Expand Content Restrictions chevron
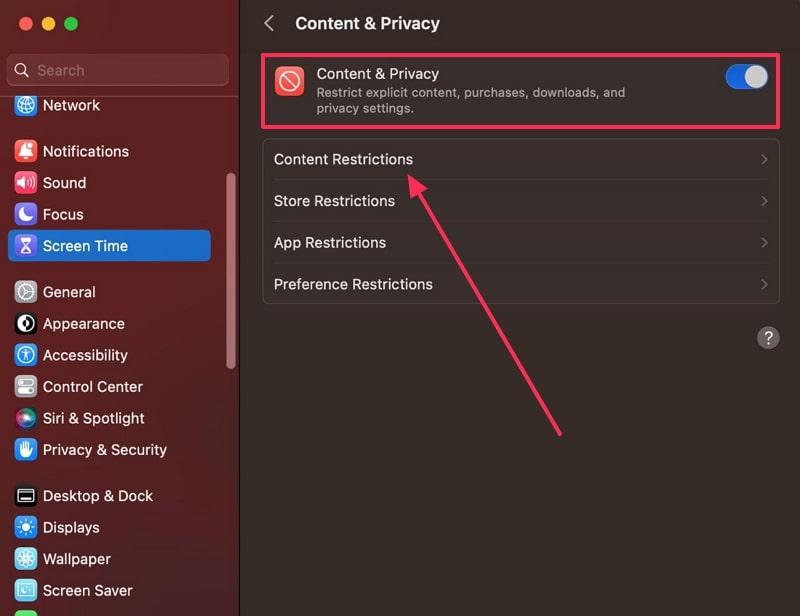The height and width of the screenshot is (616, 800). pos(764,160)
